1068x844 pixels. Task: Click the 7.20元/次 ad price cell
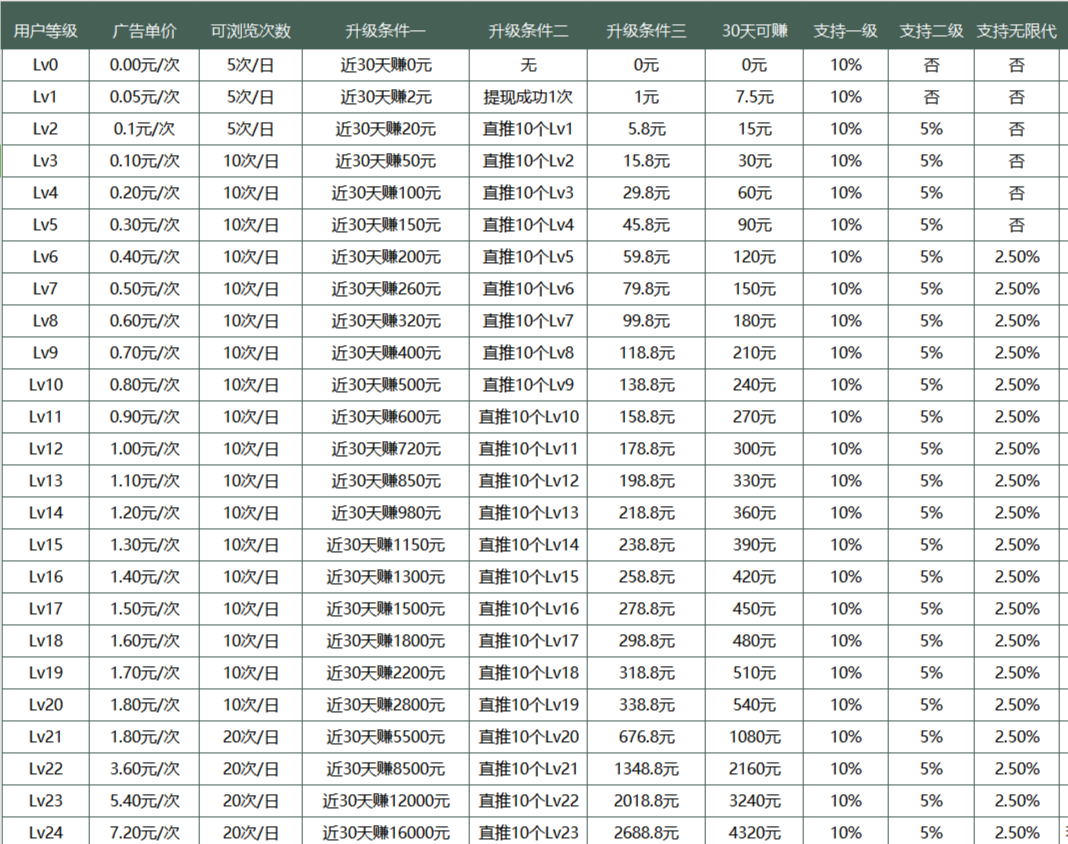144,833
